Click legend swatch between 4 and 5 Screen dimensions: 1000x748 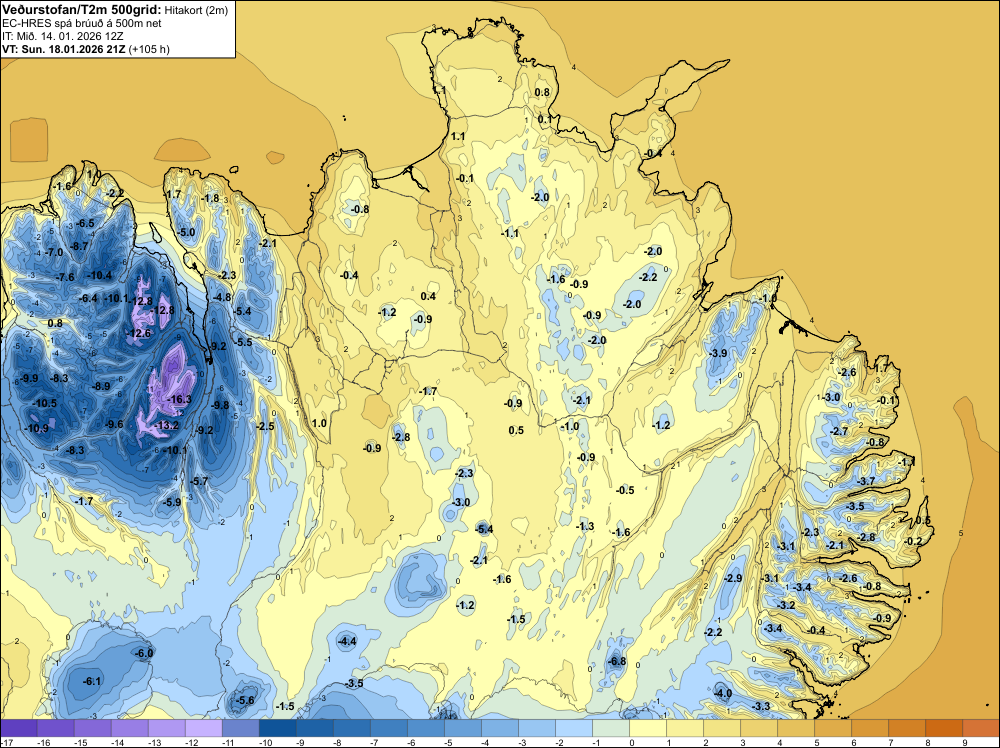796,728
